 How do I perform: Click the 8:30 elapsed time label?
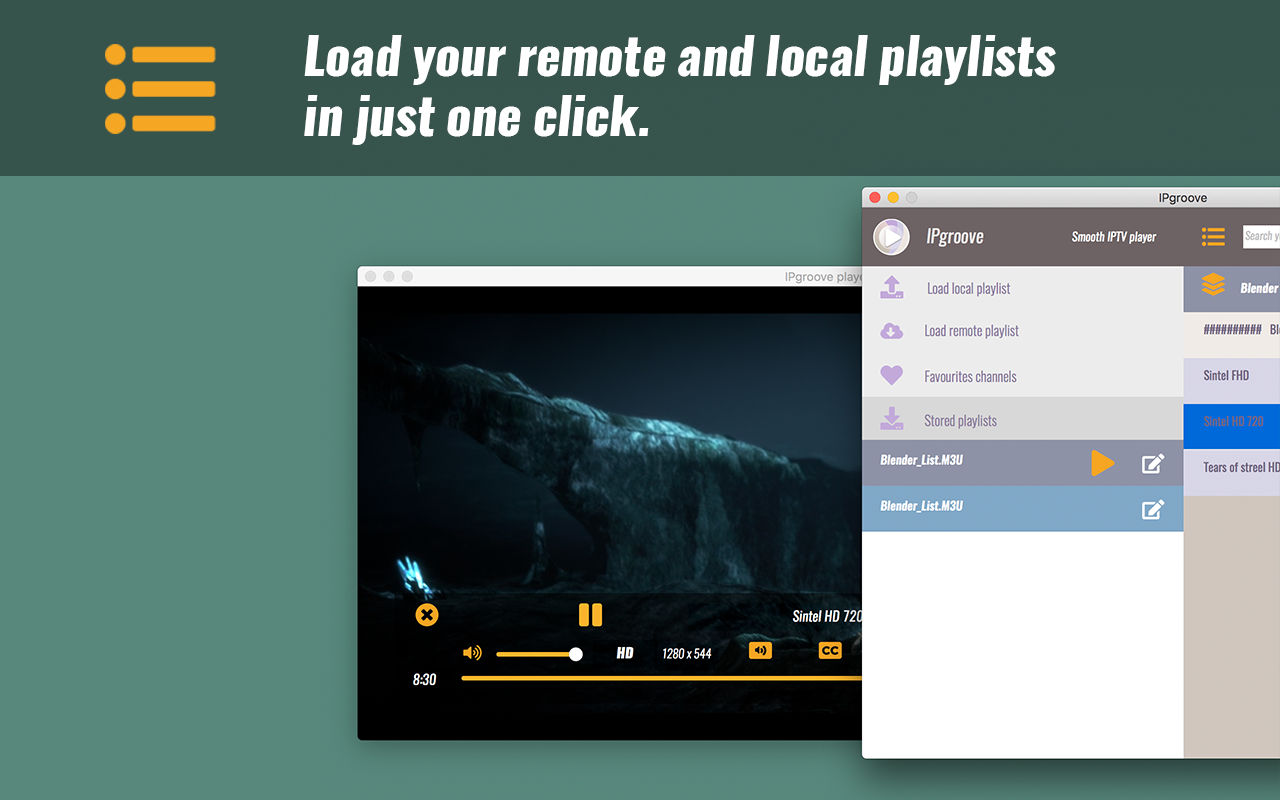coord(424,679)
